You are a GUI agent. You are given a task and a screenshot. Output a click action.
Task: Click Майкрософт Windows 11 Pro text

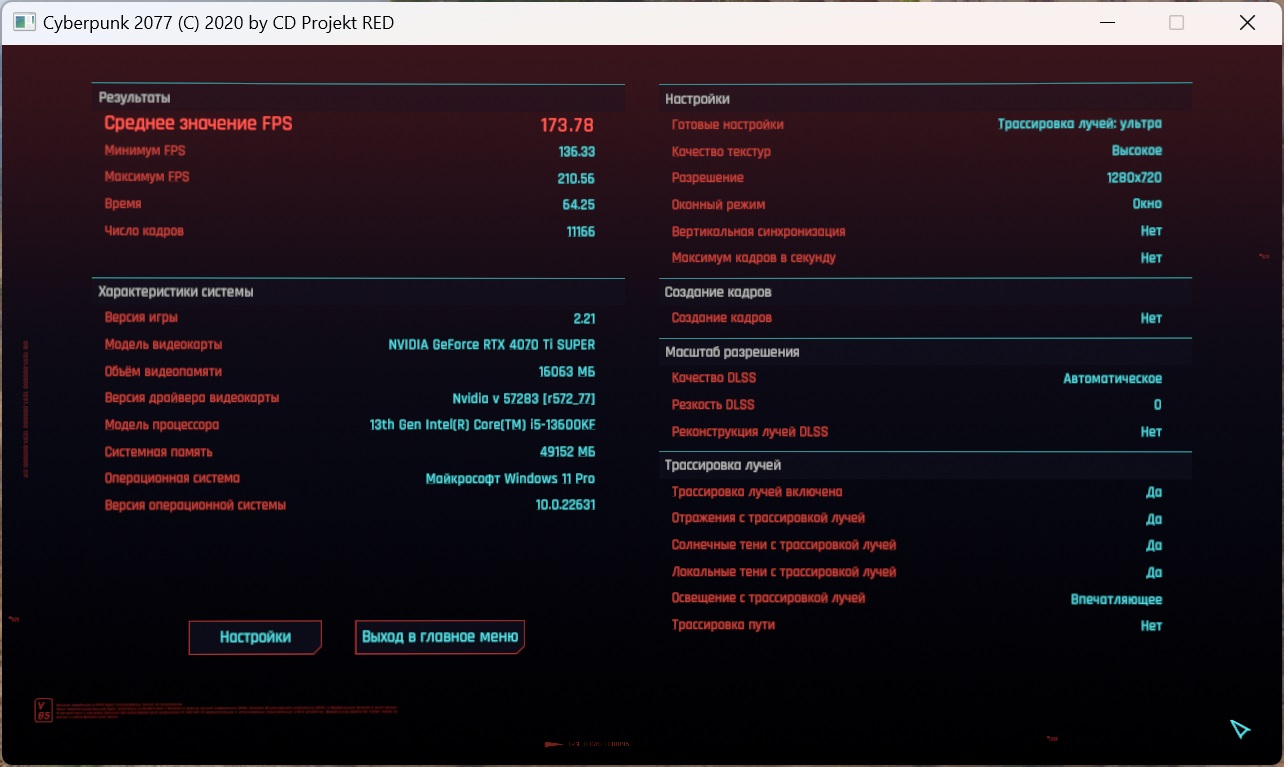click(510, 478)
